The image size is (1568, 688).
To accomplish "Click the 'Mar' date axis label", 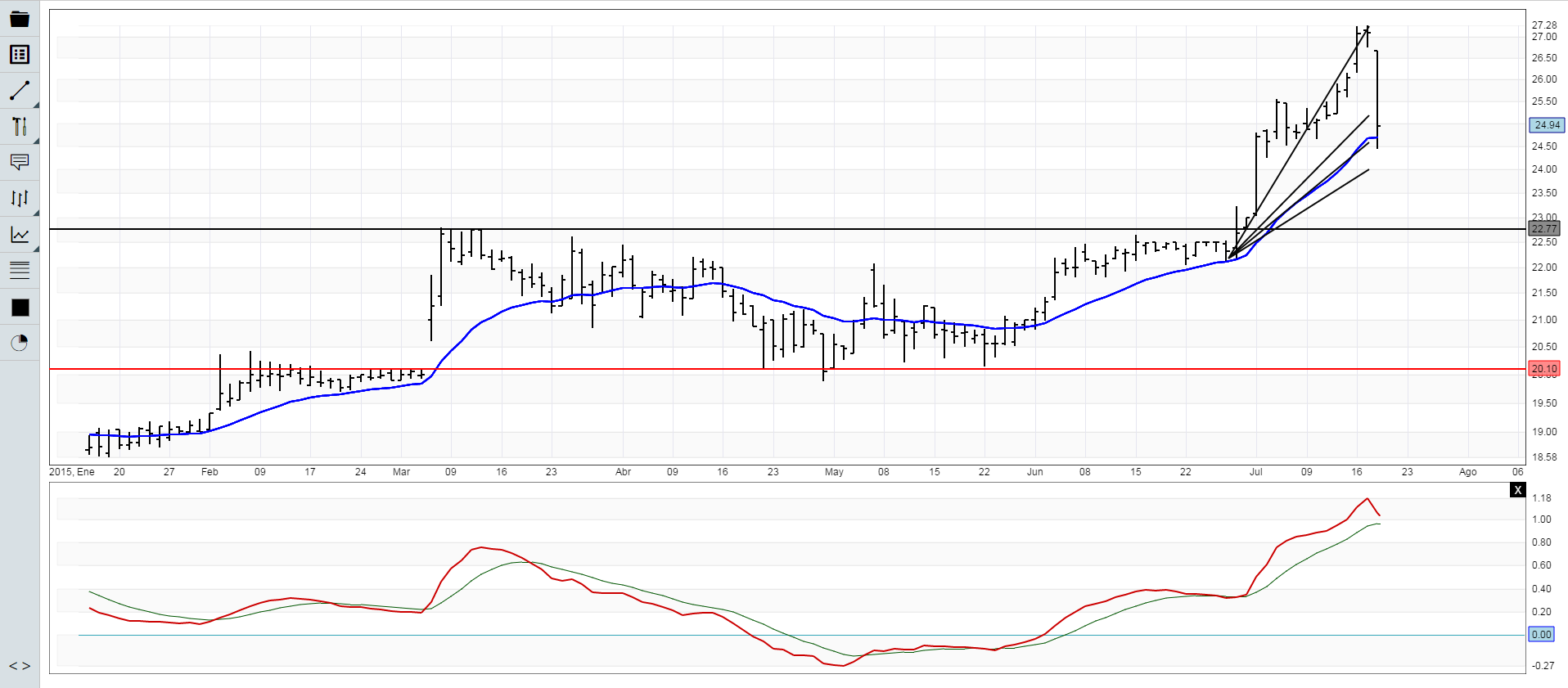I will pyautogui.click(x=401, y=472).
